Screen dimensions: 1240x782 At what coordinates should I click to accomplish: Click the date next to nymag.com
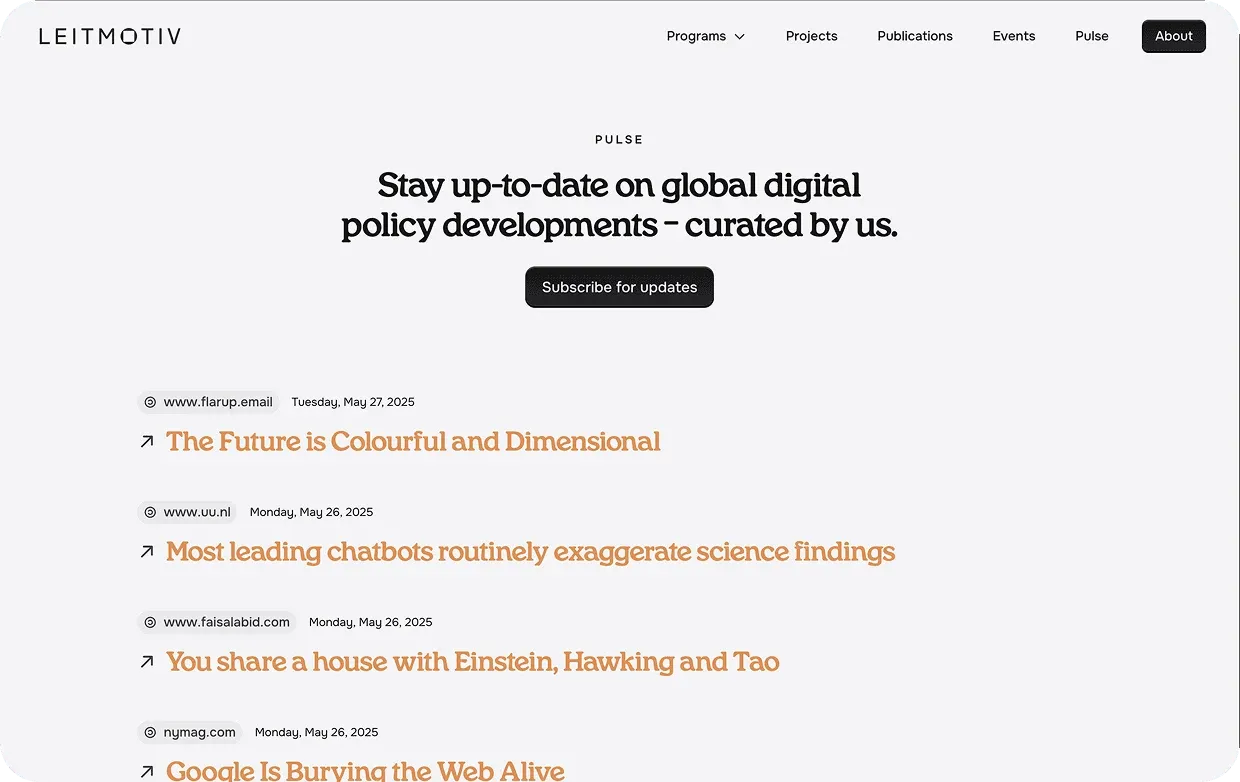[x=316, y=732]
